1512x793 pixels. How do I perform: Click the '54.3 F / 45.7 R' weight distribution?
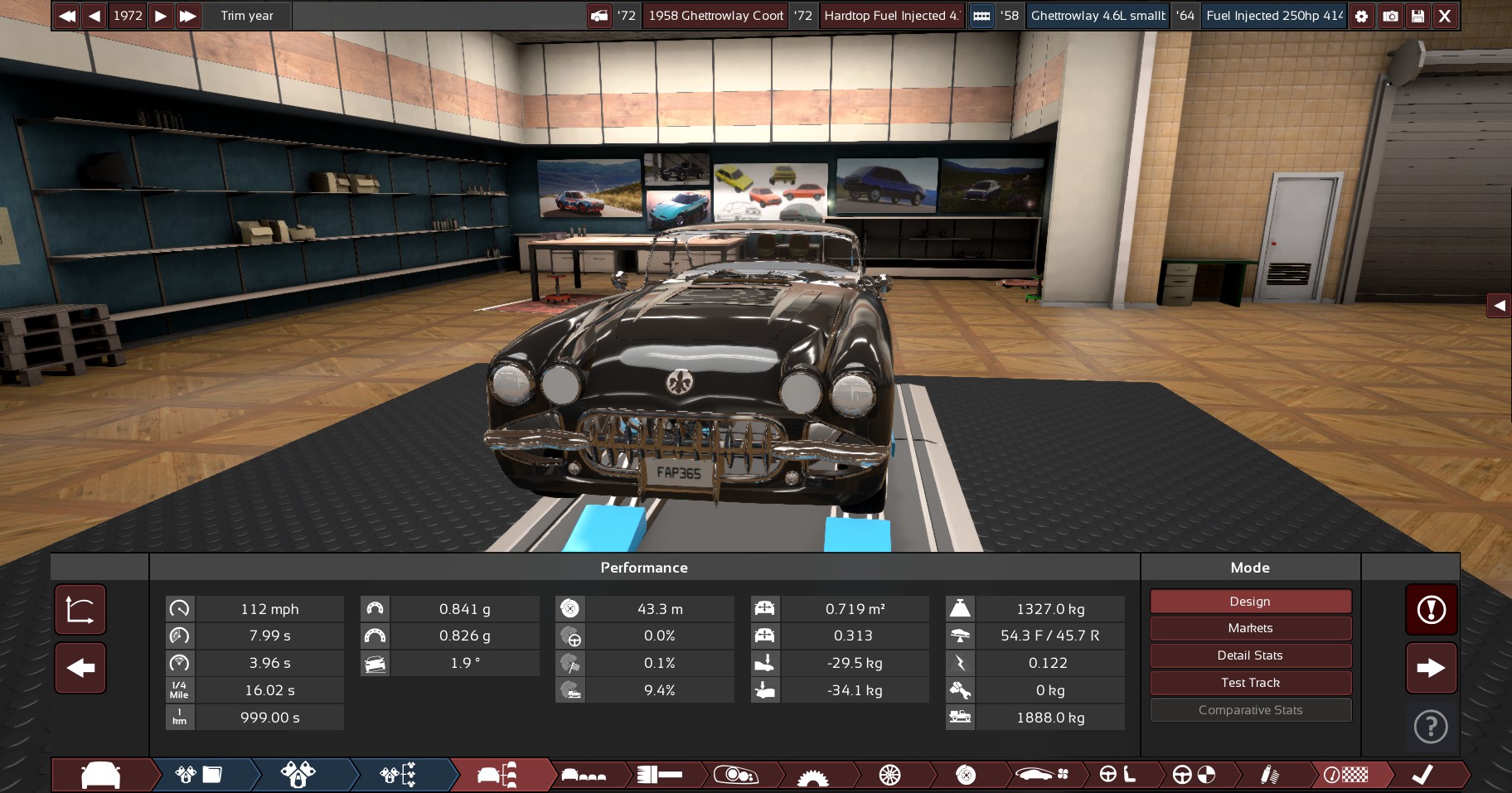[x=1050, y=636]
